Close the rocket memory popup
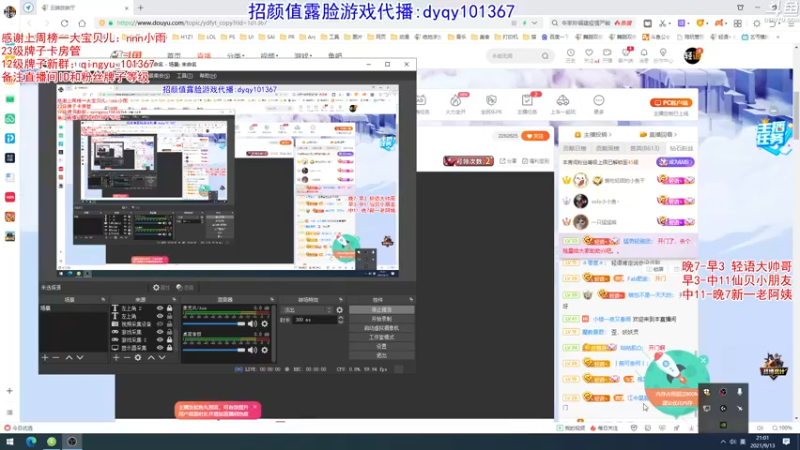800x450 pixels. click(703, 361)
